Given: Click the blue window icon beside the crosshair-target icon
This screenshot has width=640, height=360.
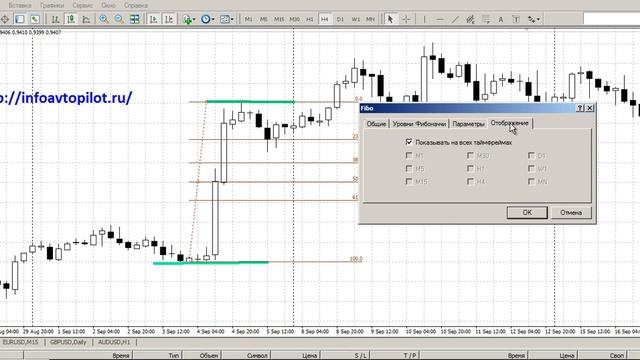Looking at the screenshot, I should (20, 19).
